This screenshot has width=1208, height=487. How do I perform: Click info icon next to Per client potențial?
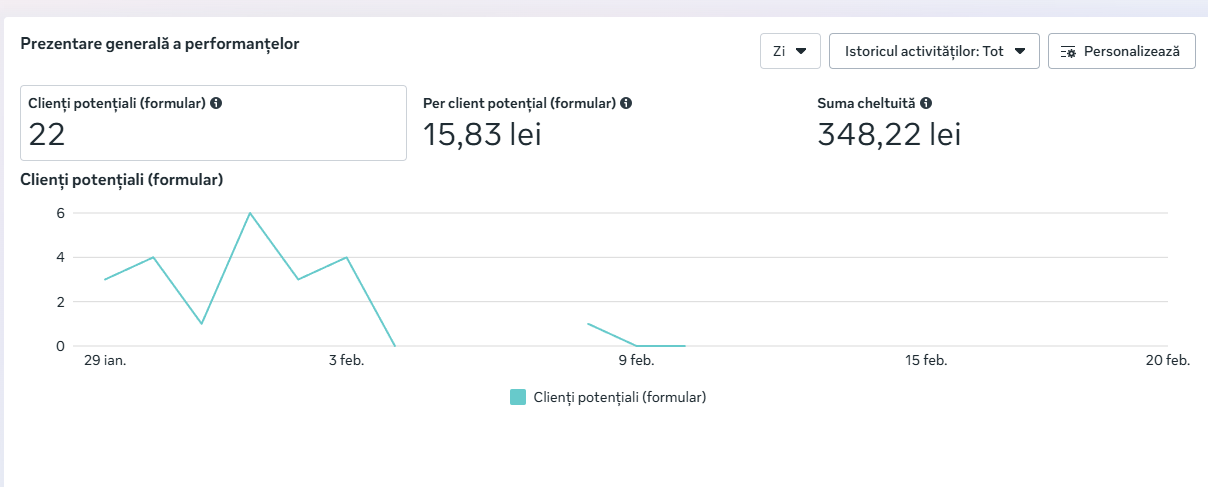(626, 103)
